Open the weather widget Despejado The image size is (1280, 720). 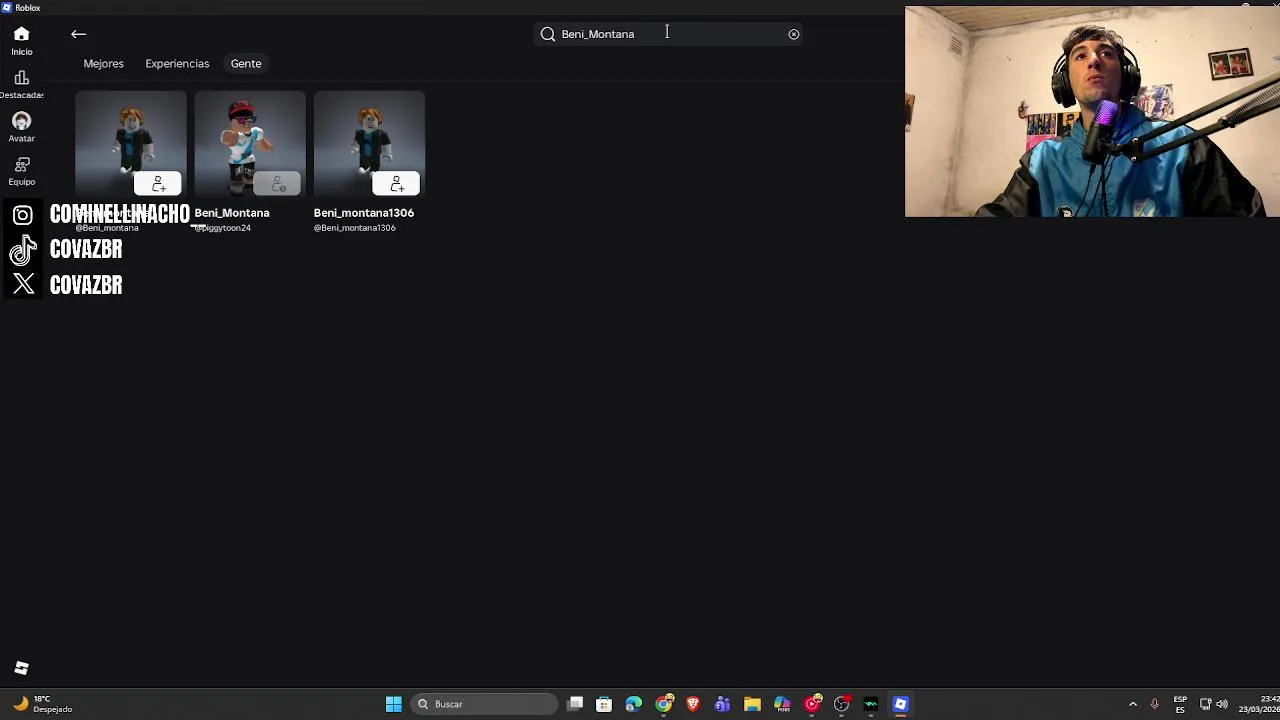42,704
